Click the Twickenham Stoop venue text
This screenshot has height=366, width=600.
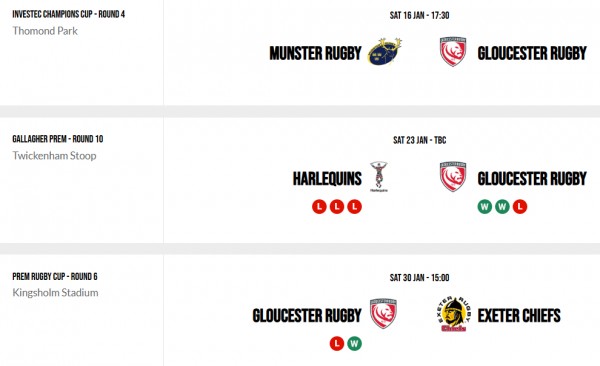(x=54, y=156)
